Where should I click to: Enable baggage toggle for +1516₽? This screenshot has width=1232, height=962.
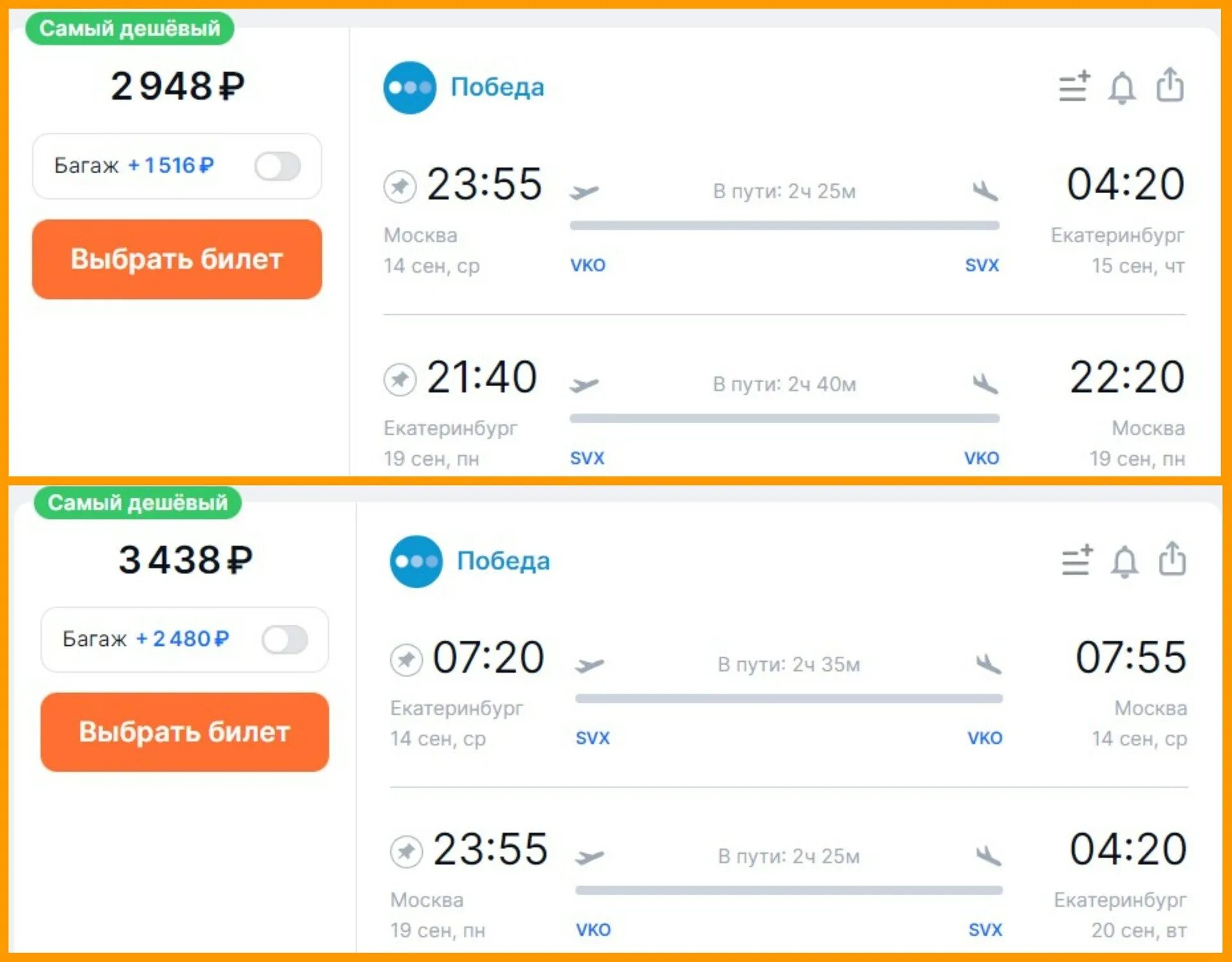tap(278, 166)
